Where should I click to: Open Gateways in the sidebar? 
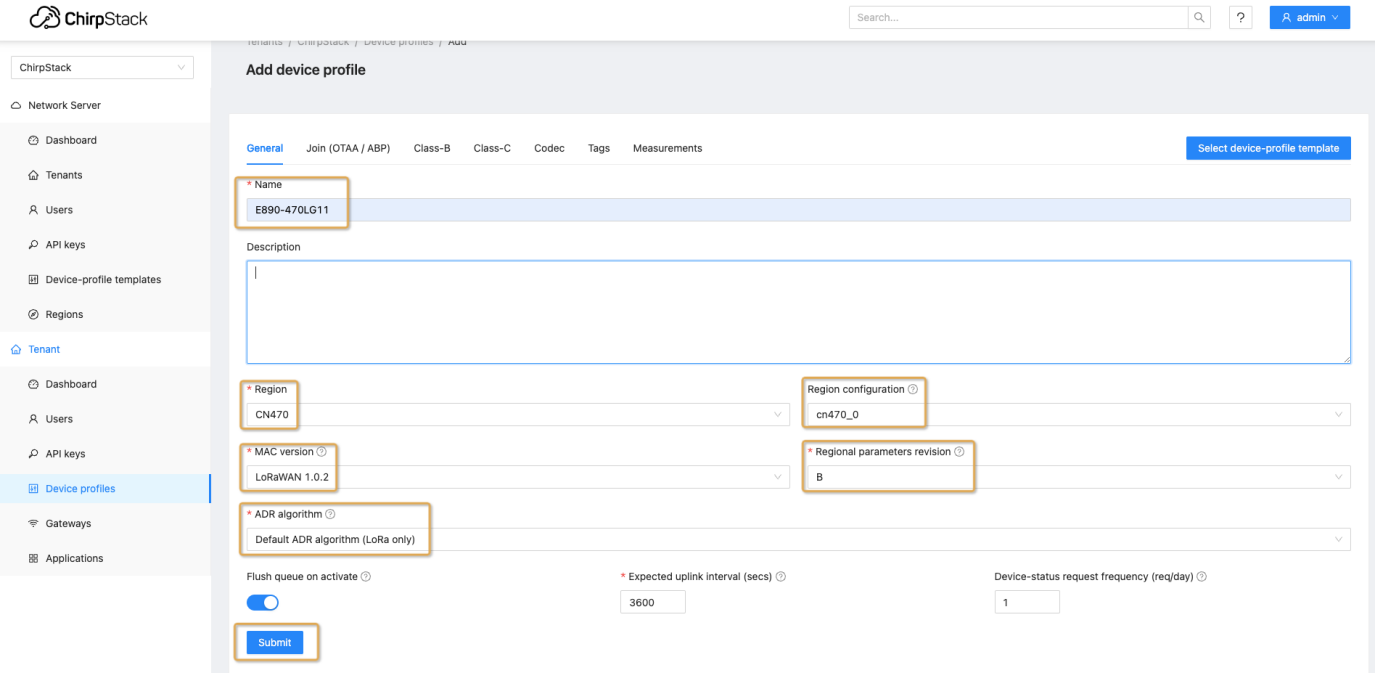coord(68,524)
